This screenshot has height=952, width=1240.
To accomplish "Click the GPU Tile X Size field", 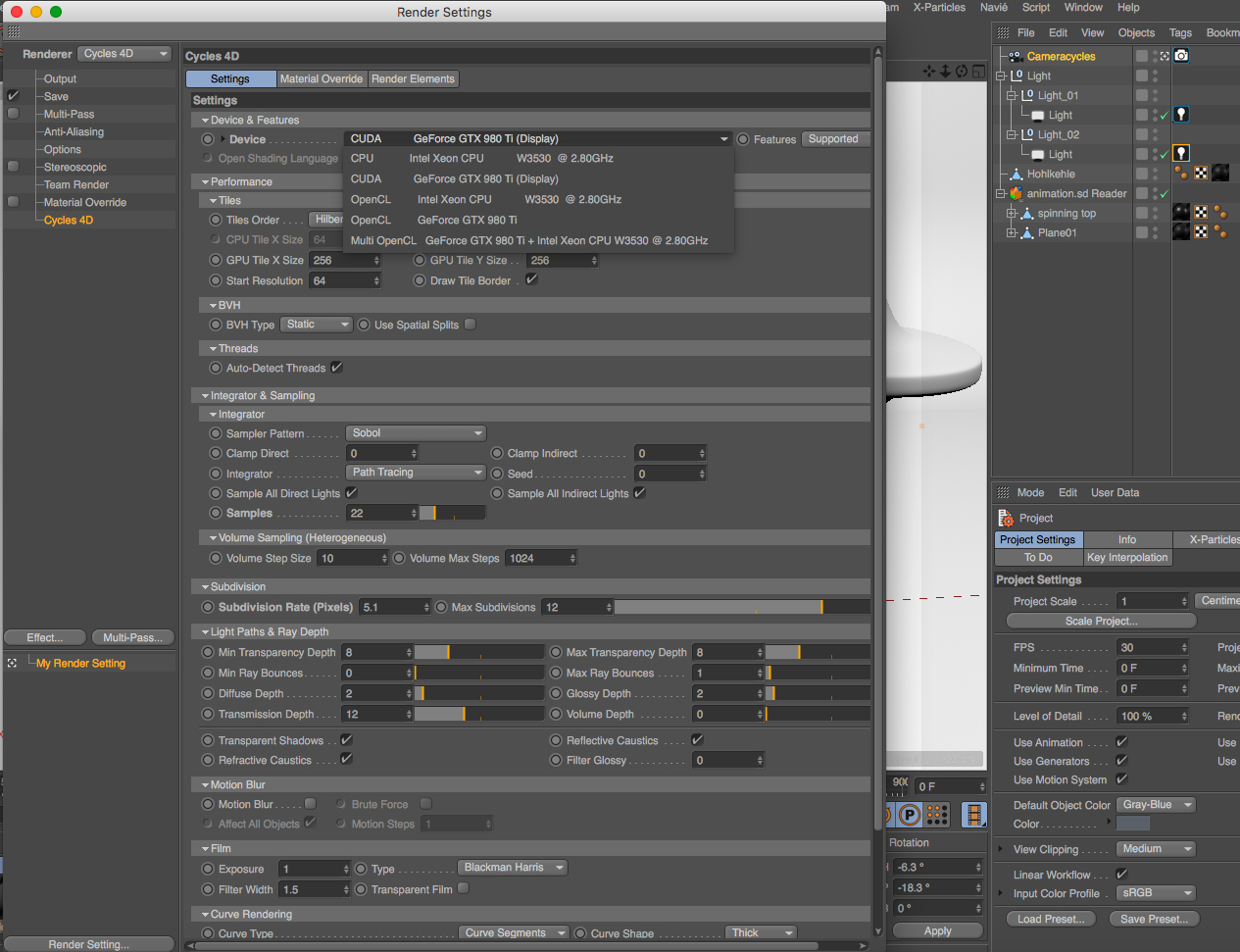I will [345, 261].
